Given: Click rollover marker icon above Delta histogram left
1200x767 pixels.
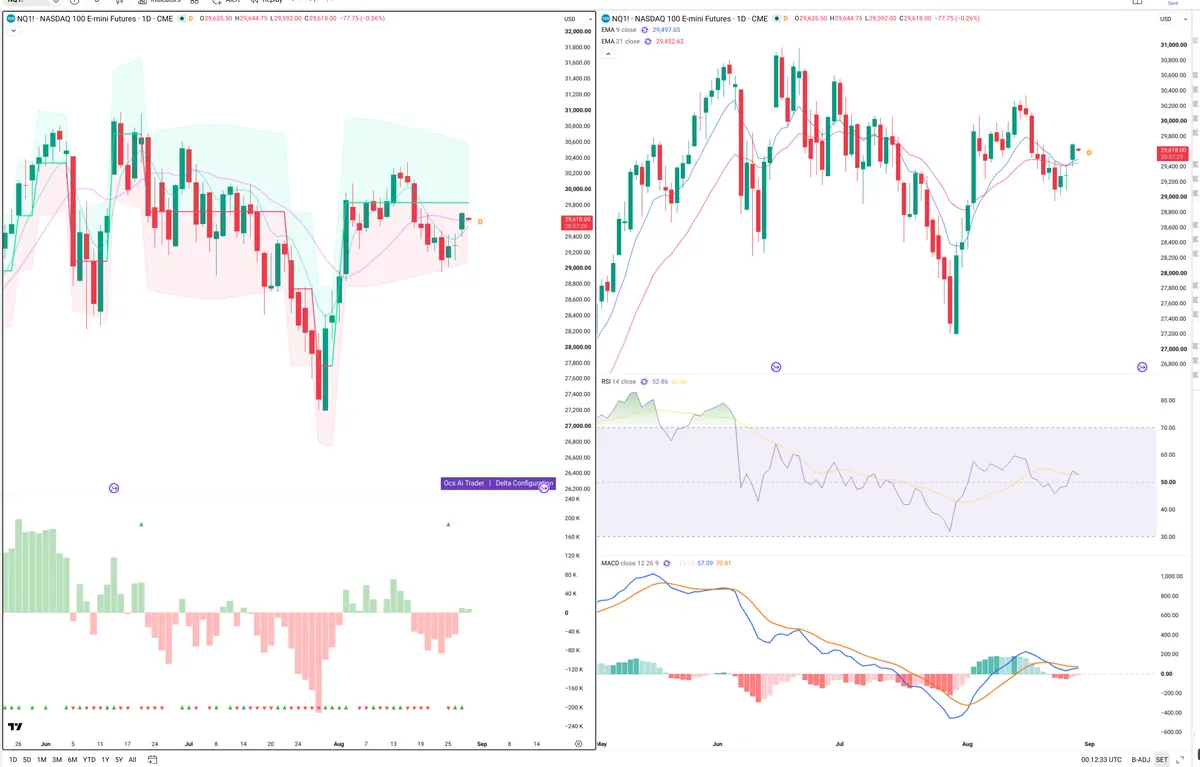Looking at the screenshot, I should (x=114, y=488).
